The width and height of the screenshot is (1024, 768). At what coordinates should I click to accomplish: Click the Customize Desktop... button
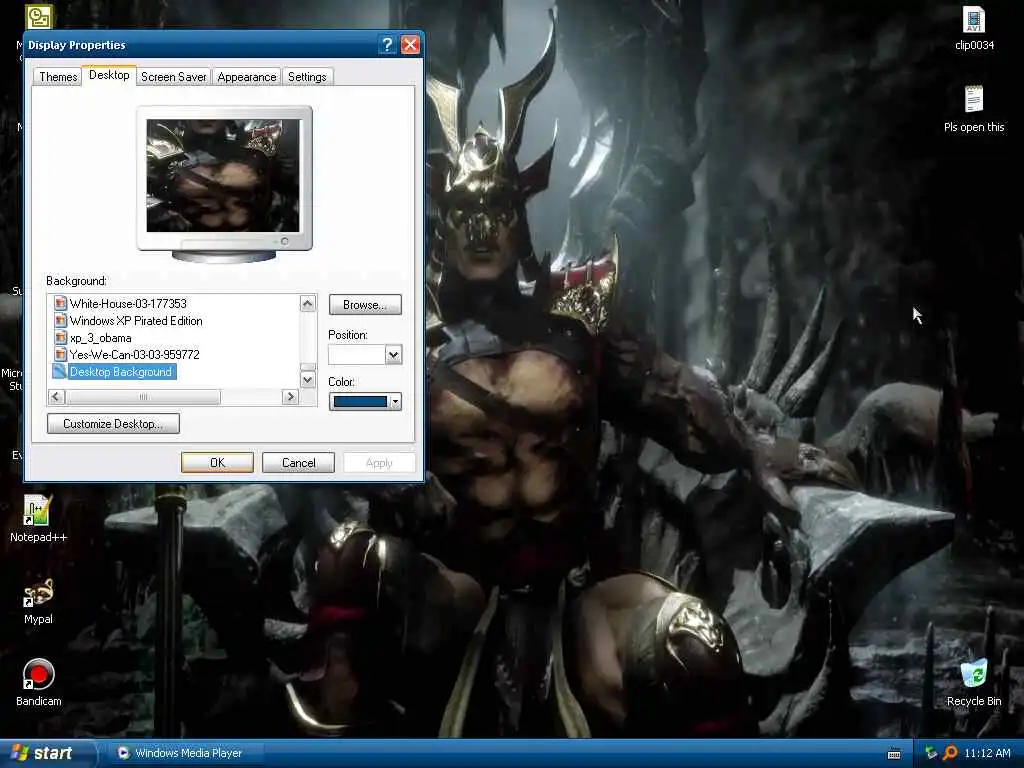(x=113, y=423)
